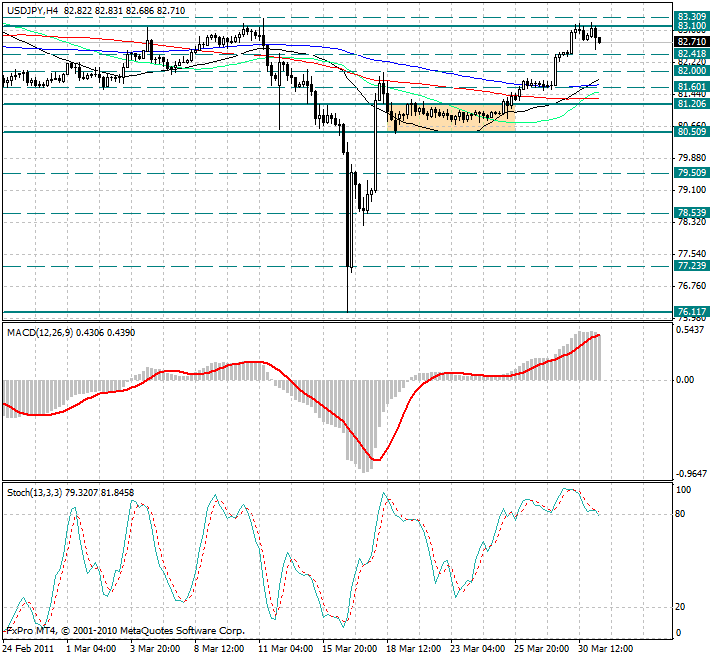Click the 79.880 price axis value

pos(692,158)
